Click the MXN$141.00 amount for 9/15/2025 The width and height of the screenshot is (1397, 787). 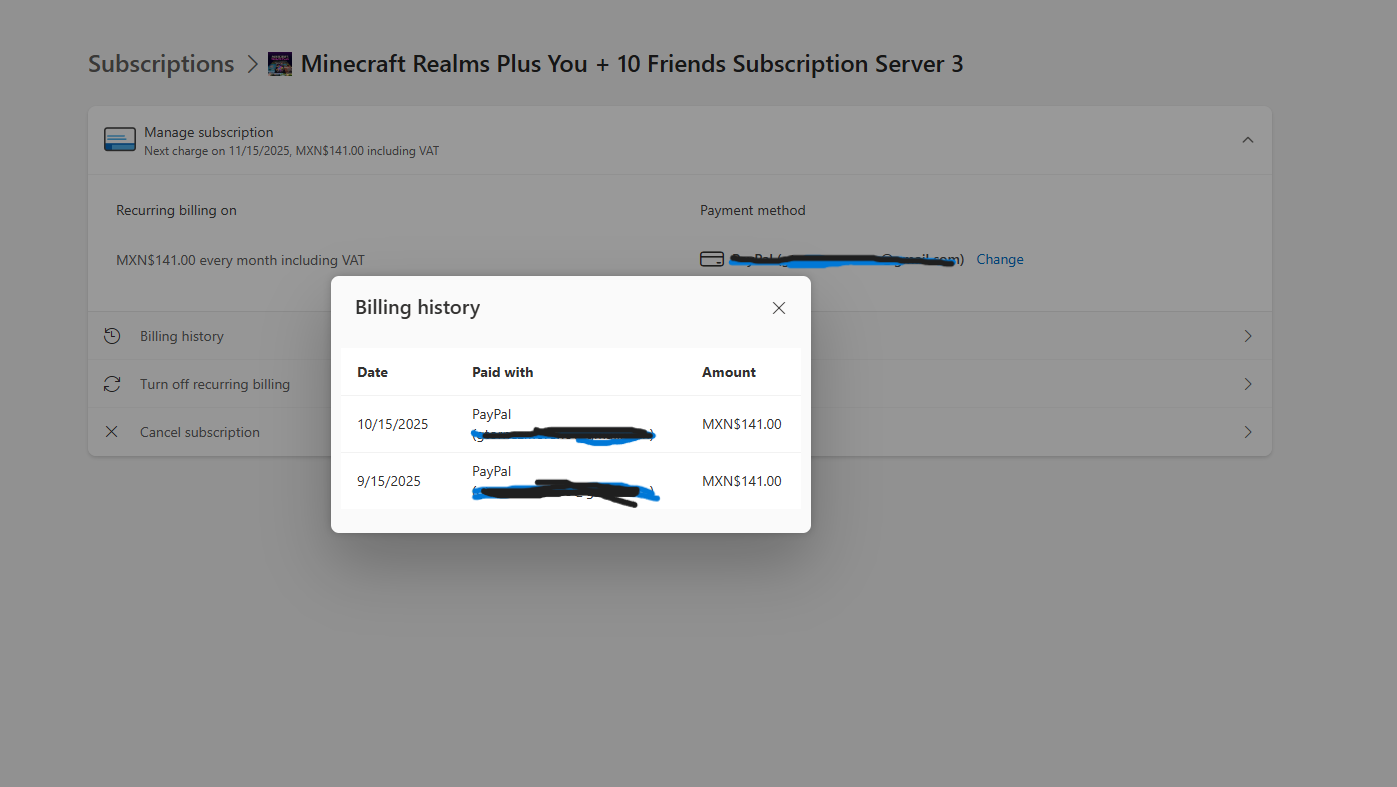click(x=742, y=481)
